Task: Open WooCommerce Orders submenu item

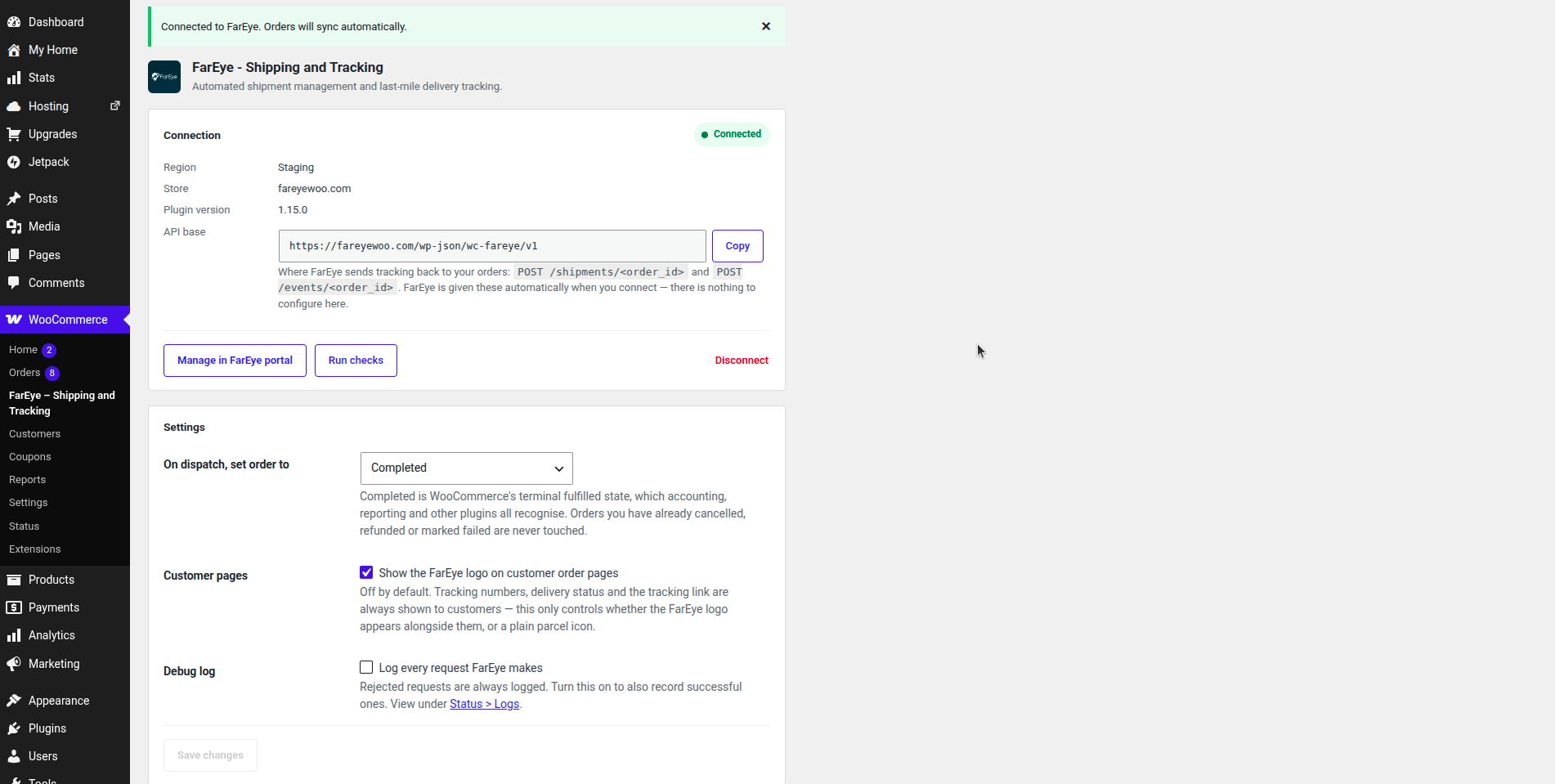Action: tap(25, 373)
